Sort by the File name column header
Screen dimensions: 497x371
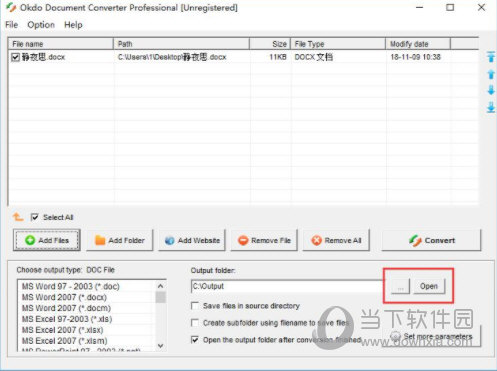click(61, 44)
